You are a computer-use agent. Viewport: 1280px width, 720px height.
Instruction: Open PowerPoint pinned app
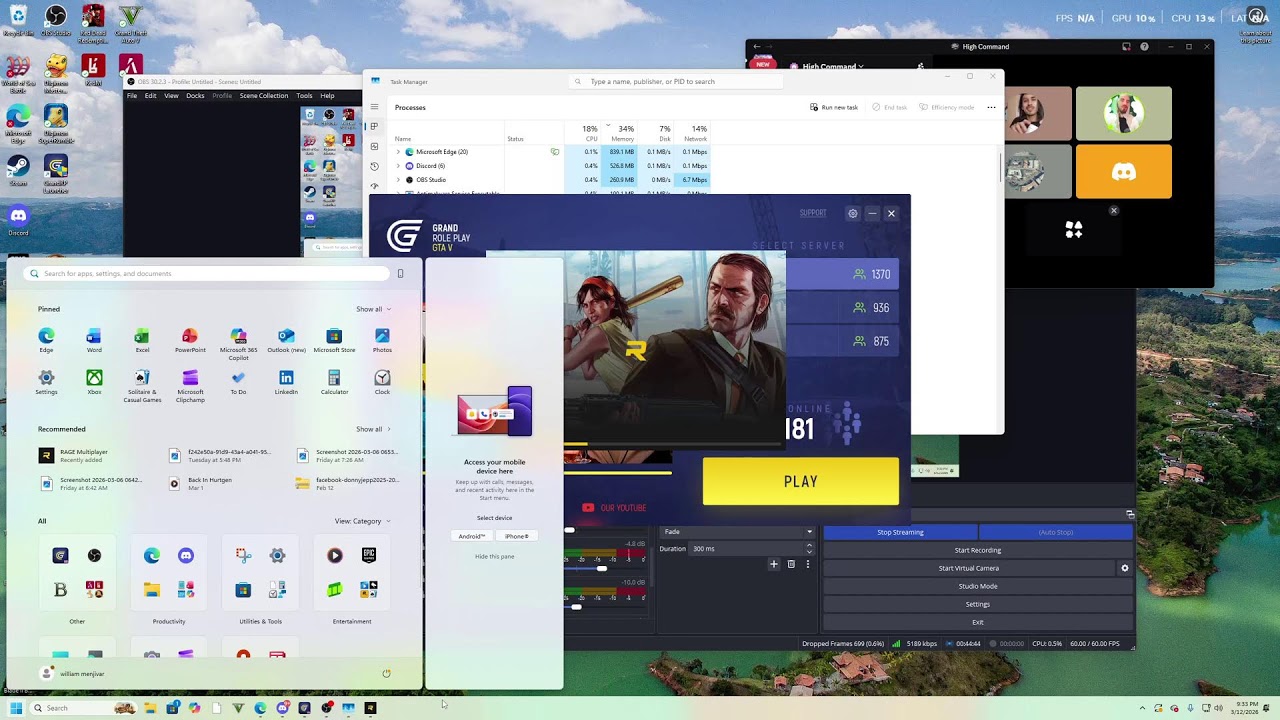point(190,340)
